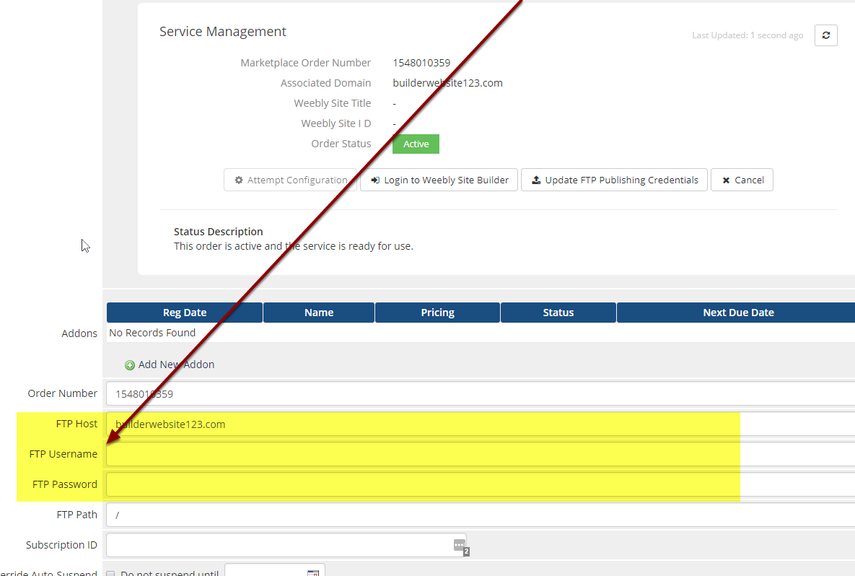Click the FTP Path input field
This screenshot has height=576, width=855.
pos(480,515)
